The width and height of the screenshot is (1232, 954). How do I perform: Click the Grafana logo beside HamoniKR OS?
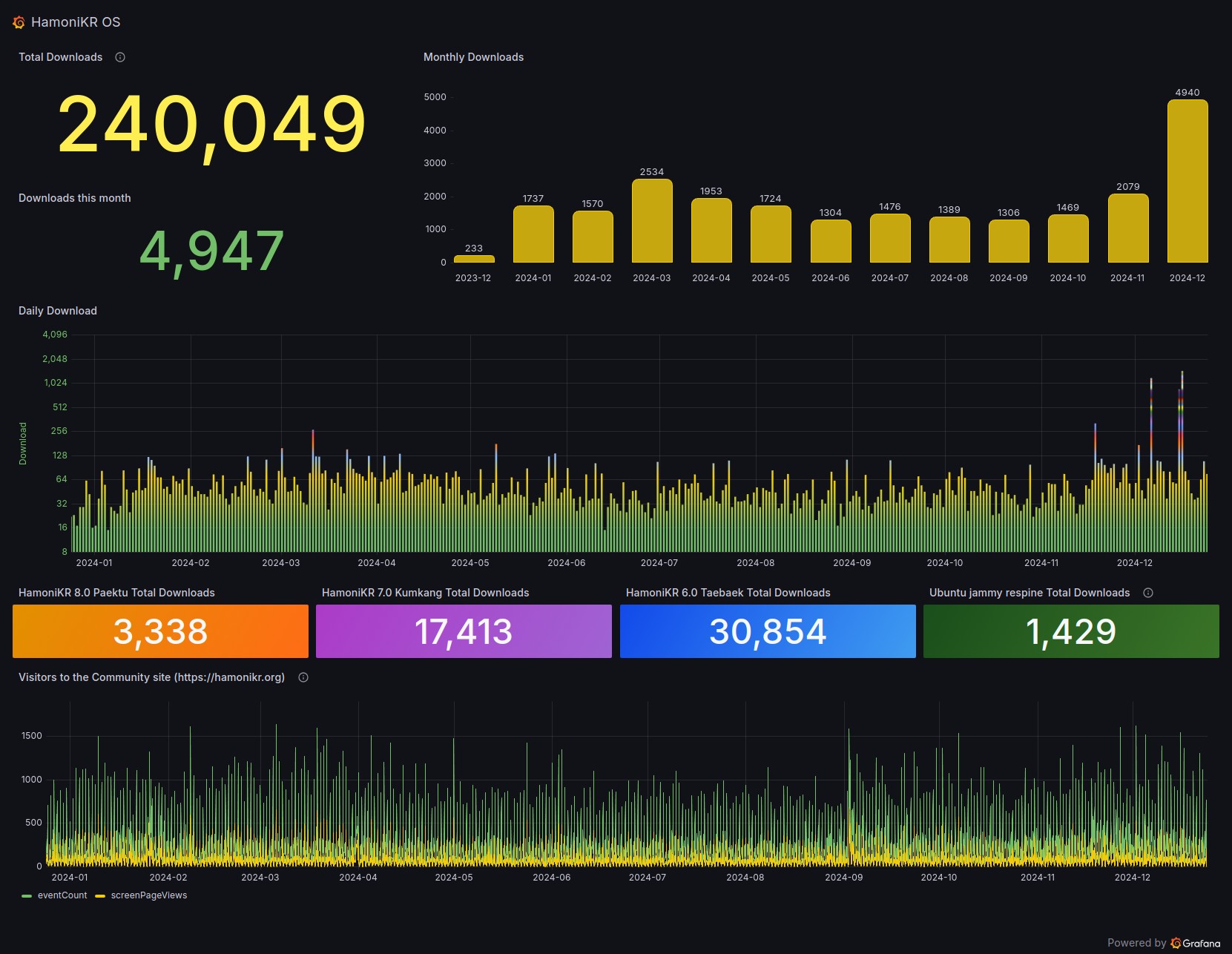[19, 23]
